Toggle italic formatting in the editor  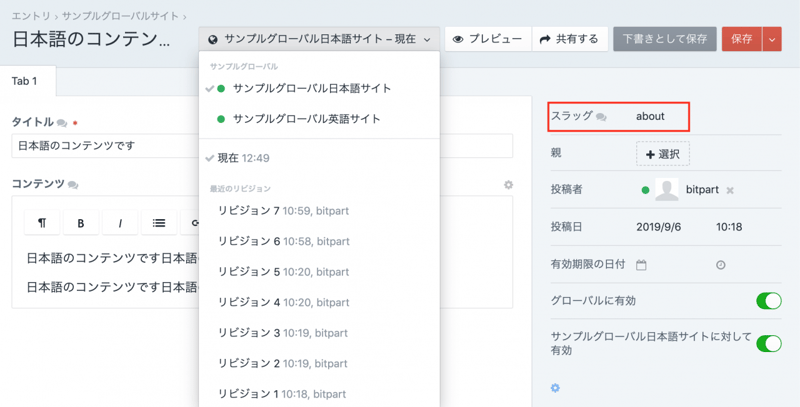point(120,223)
